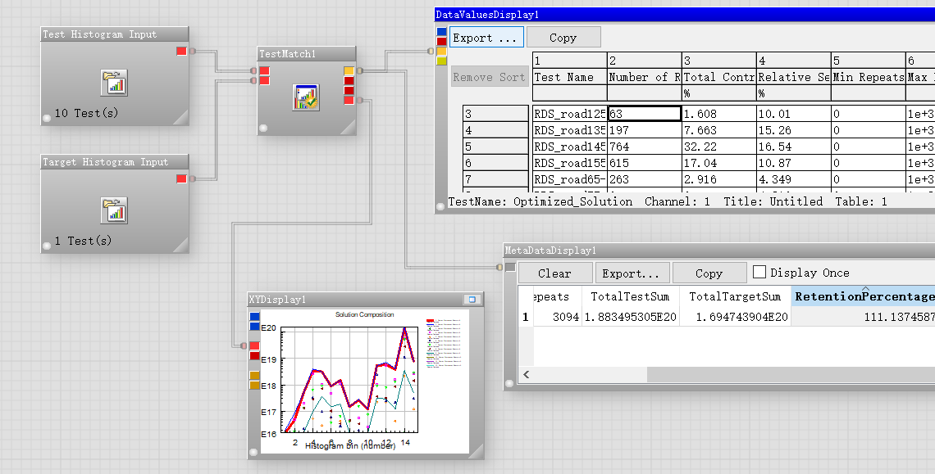The height and width of the screenshot is (474, 935).
Task: Click the Remove Sort button
Action: pos(489,77)
